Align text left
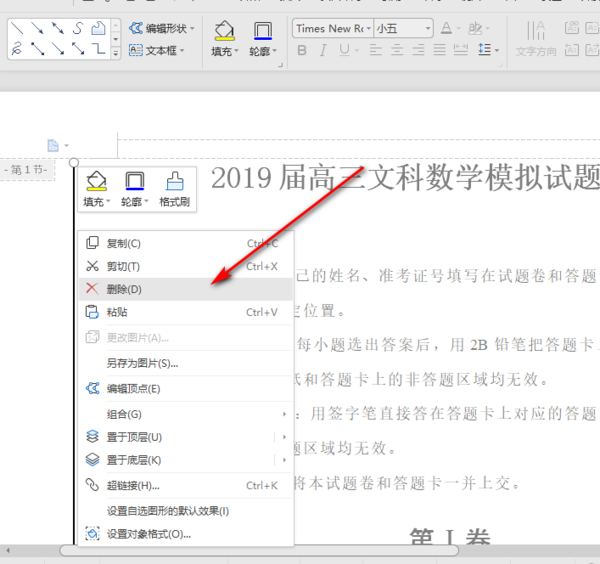 coord(376,50)
